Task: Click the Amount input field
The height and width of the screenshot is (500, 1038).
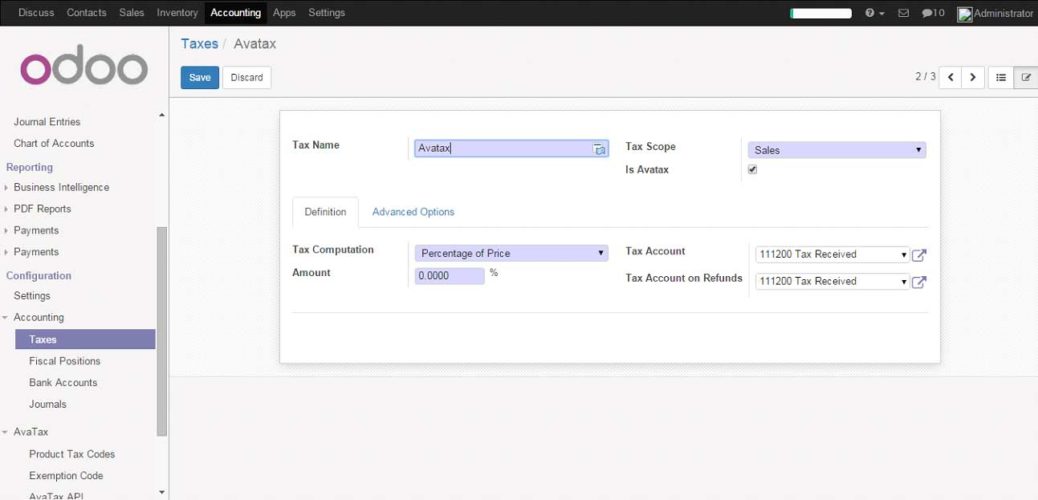Action: (x=449, y=276)
